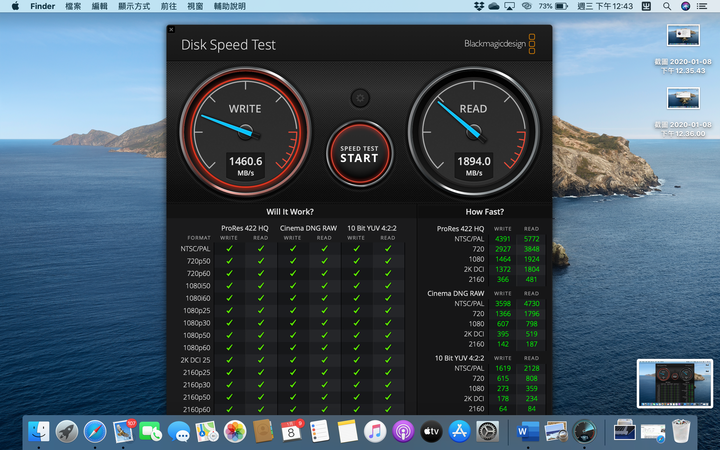Viewport: 720px width, 450px height.
Task: Click the 2K DCI 25 format row label
Action: tap(195, 360)
